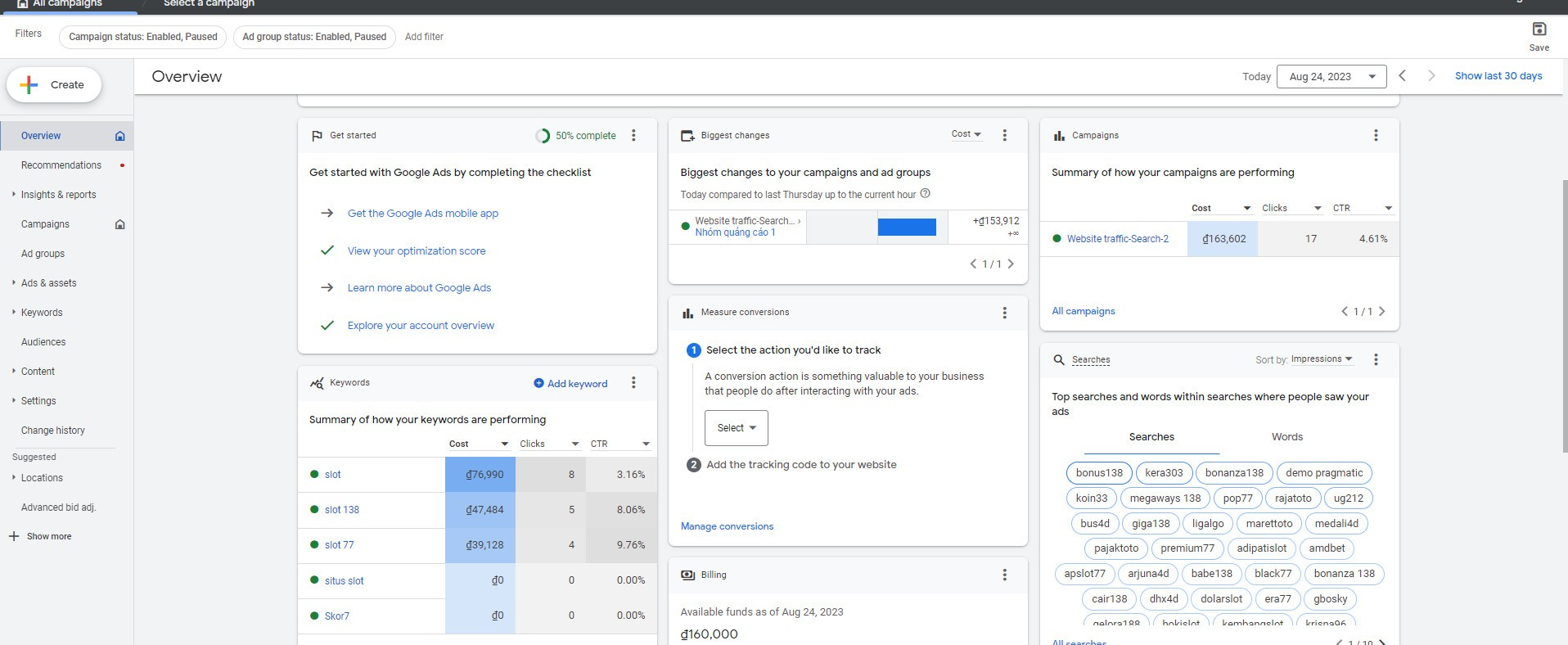Click the home icon beside Overview
This screenshot has height=645, width=1568.
point(120,136)
